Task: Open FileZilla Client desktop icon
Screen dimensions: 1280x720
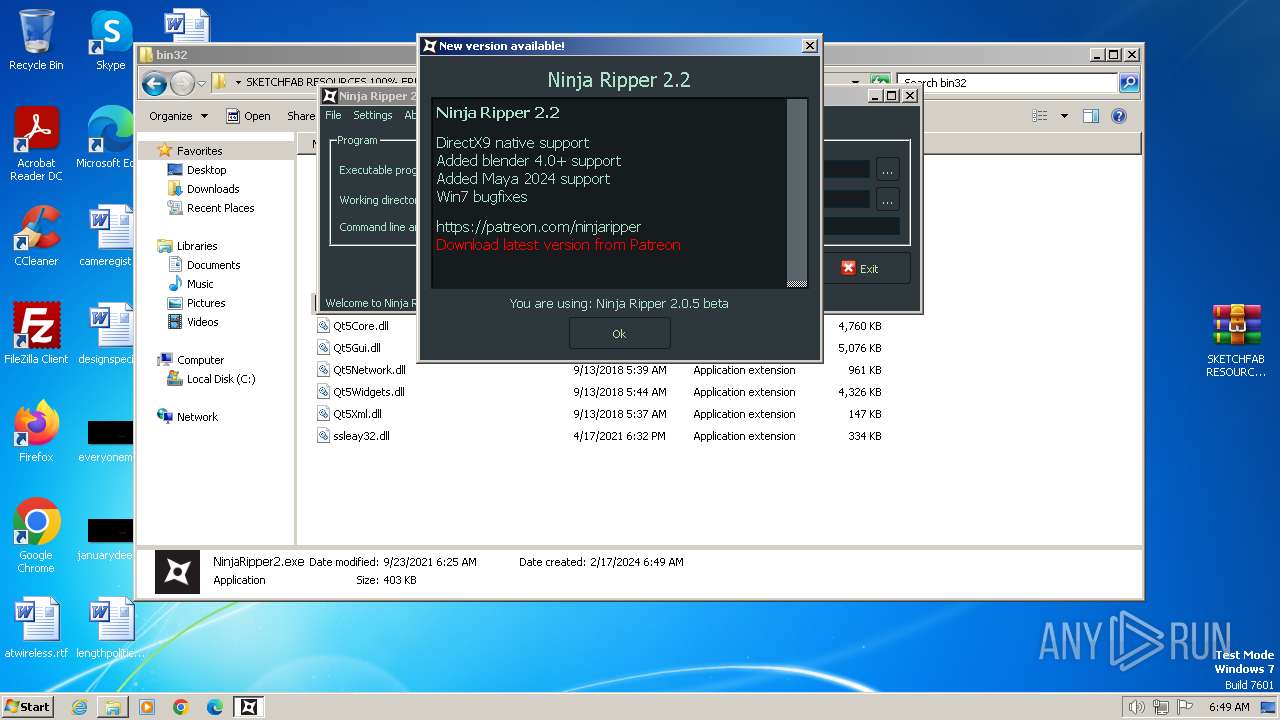Action: [36, 333]
